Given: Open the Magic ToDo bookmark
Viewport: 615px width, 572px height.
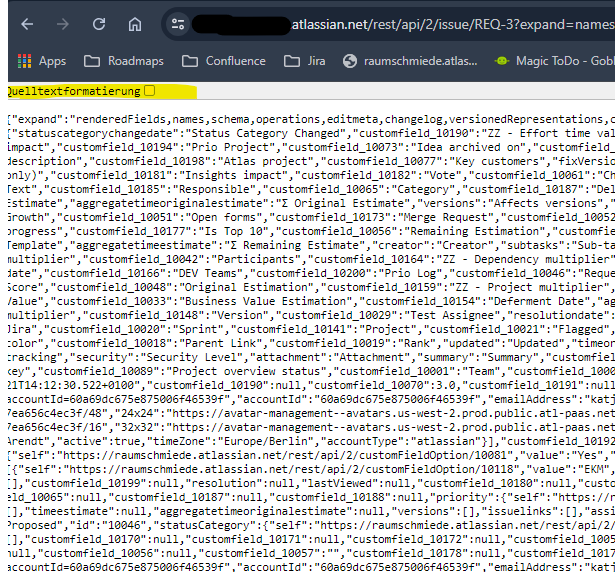Looking at the screenshot, I should click(554, 61).
